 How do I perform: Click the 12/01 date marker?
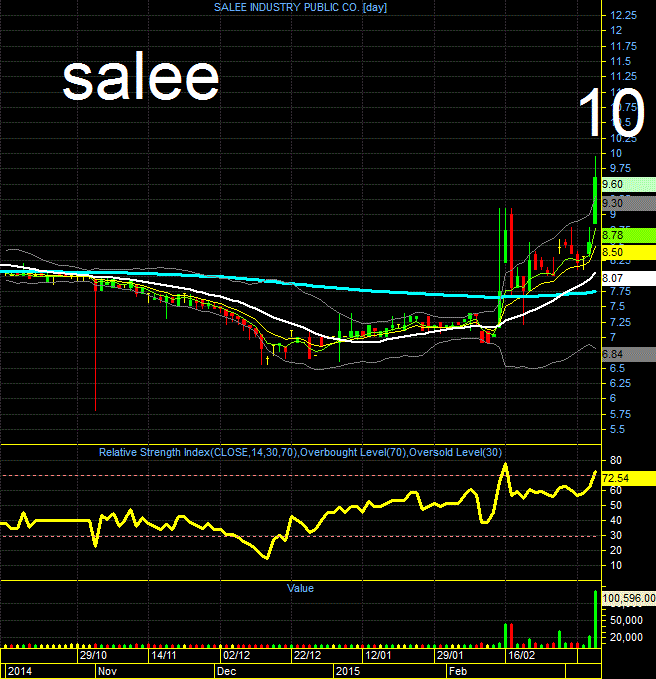point(378,655)
